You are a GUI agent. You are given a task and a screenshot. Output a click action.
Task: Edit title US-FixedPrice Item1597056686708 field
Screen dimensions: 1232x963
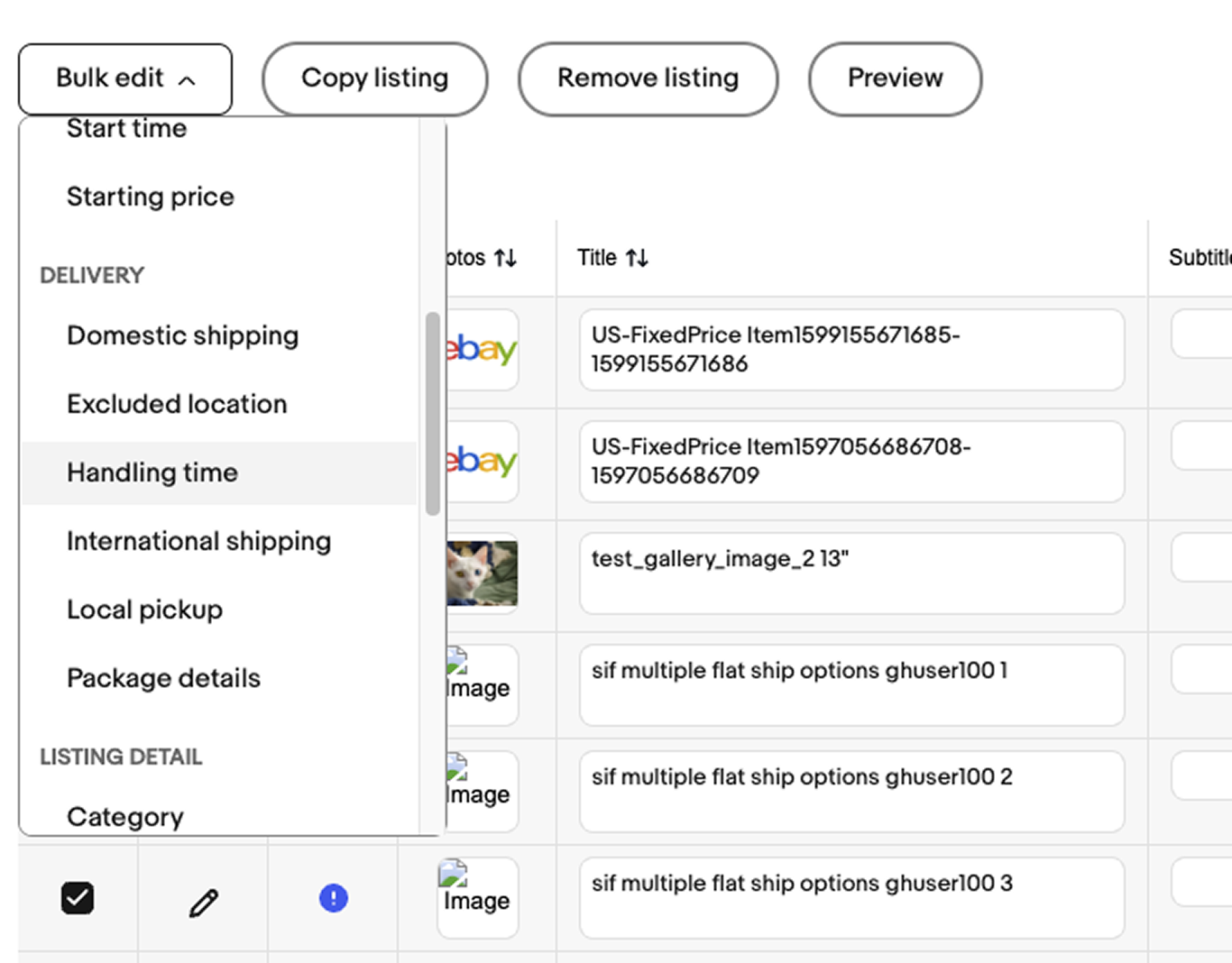(851, 462)
